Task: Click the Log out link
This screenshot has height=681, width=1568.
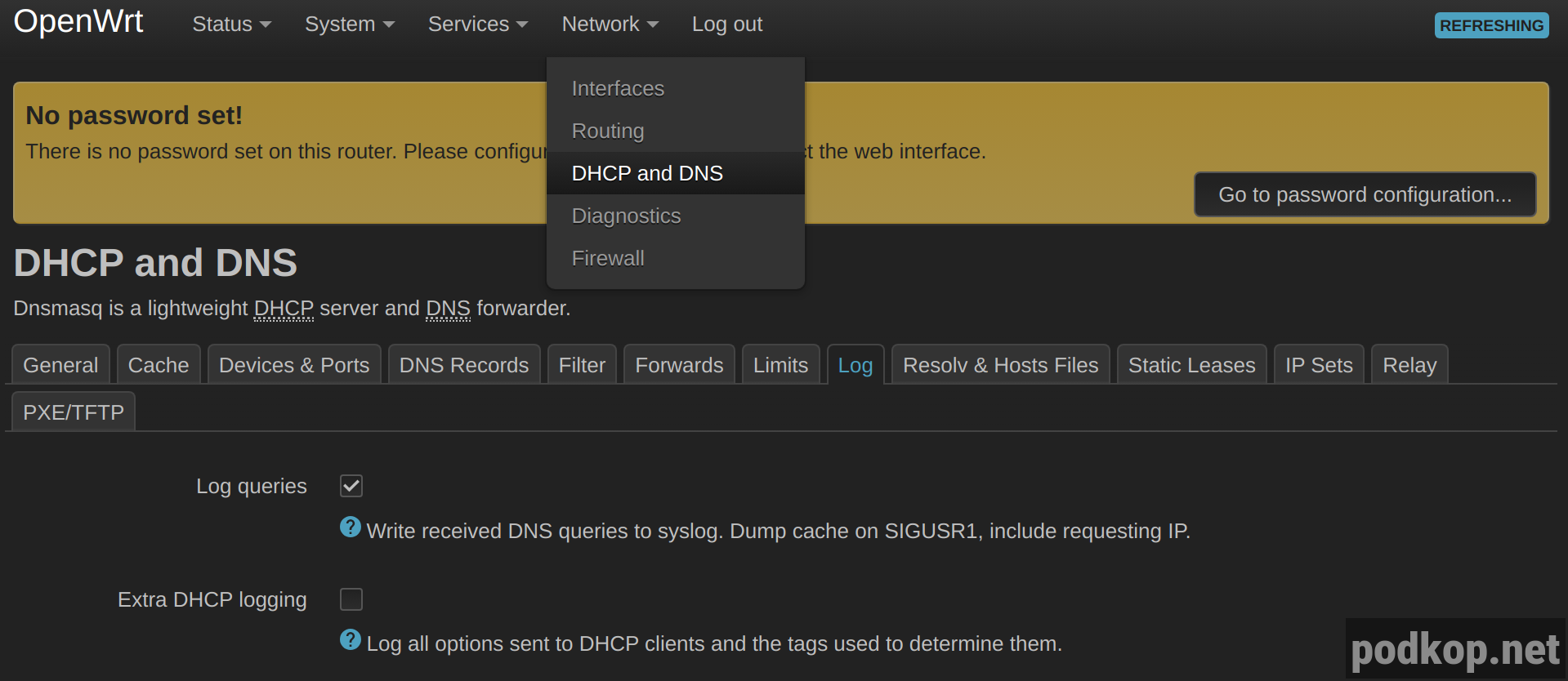Action: 727,24
